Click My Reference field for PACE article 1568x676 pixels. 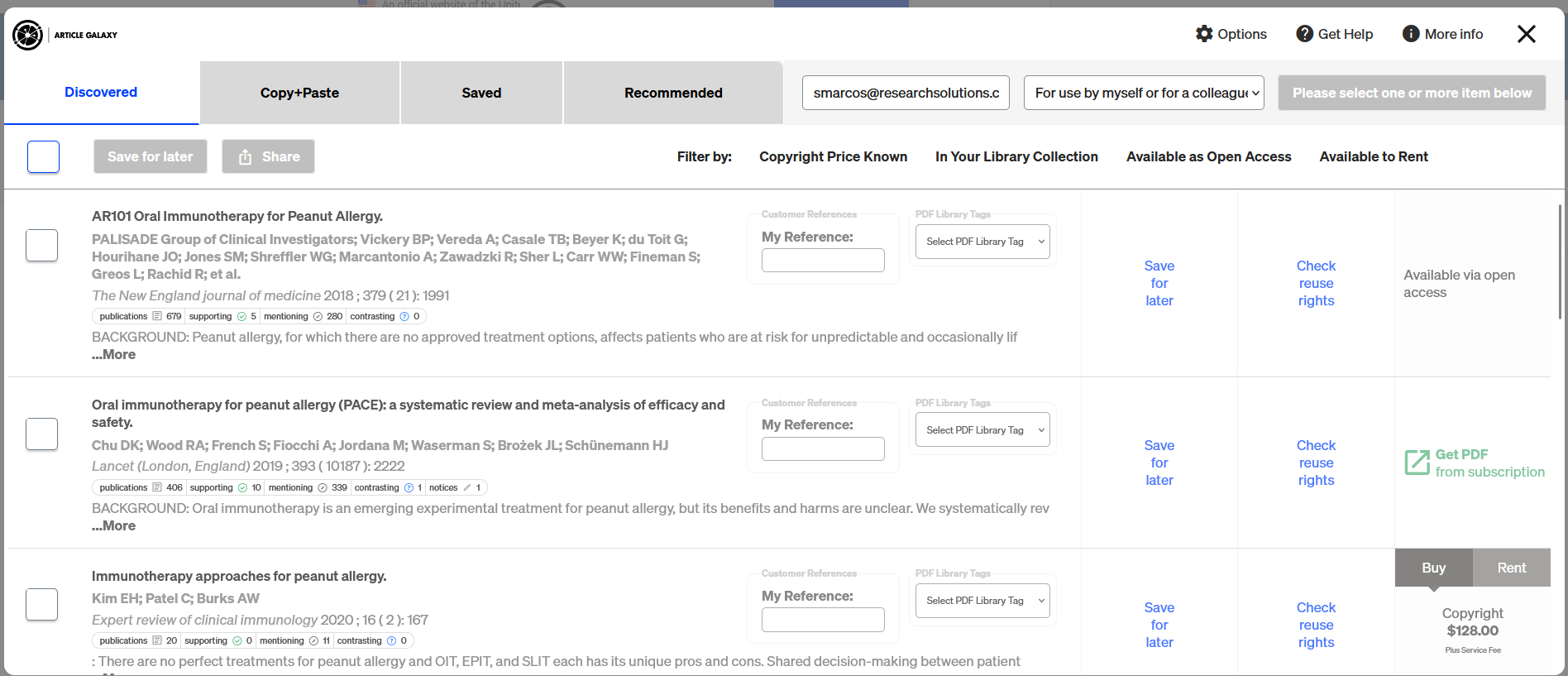click(x=823, y=449)
